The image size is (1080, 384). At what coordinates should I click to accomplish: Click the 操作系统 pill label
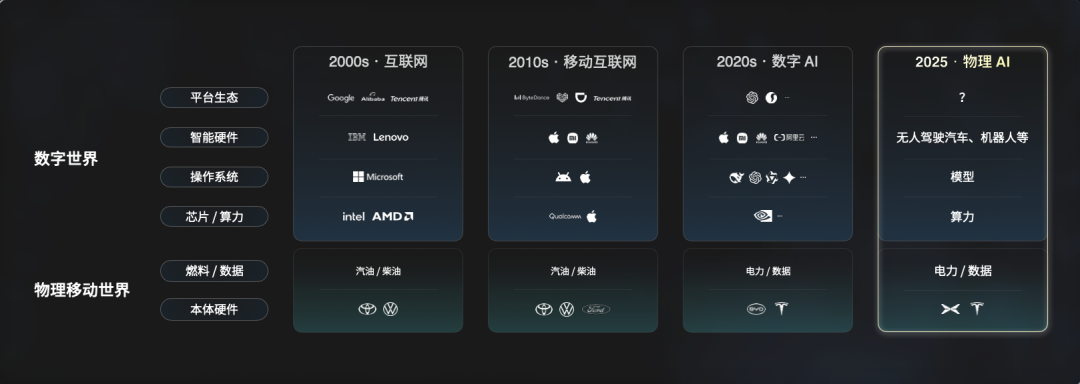214,177
